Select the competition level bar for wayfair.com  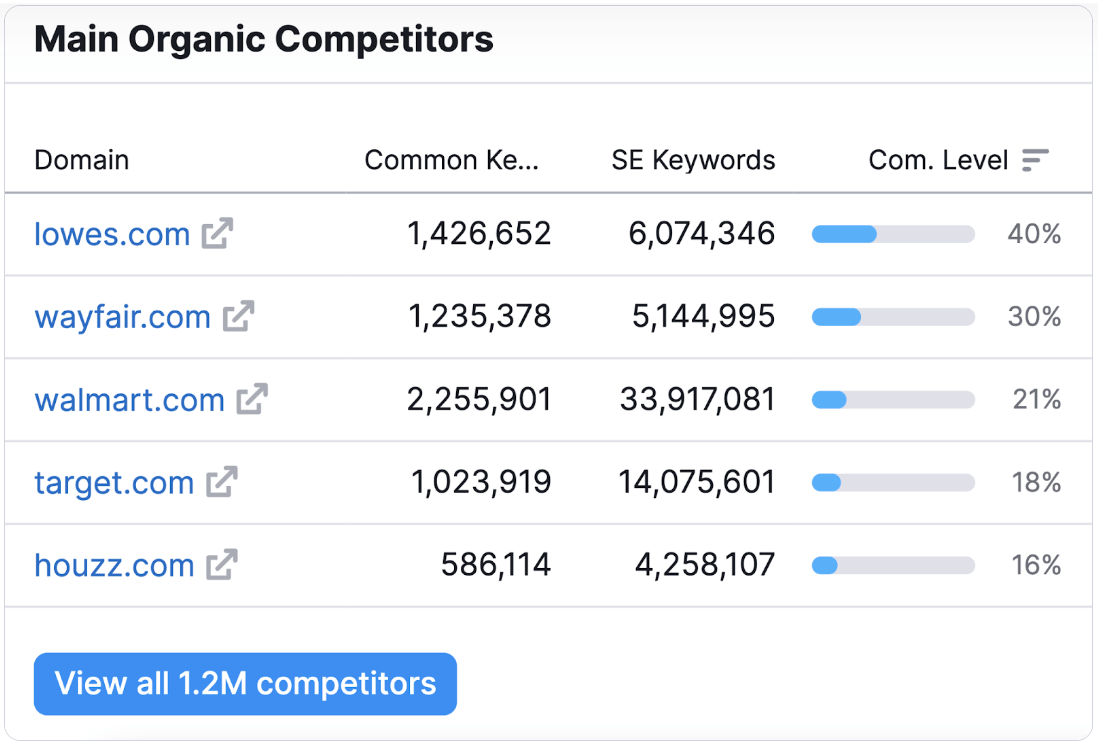click(x=893, y=317)
